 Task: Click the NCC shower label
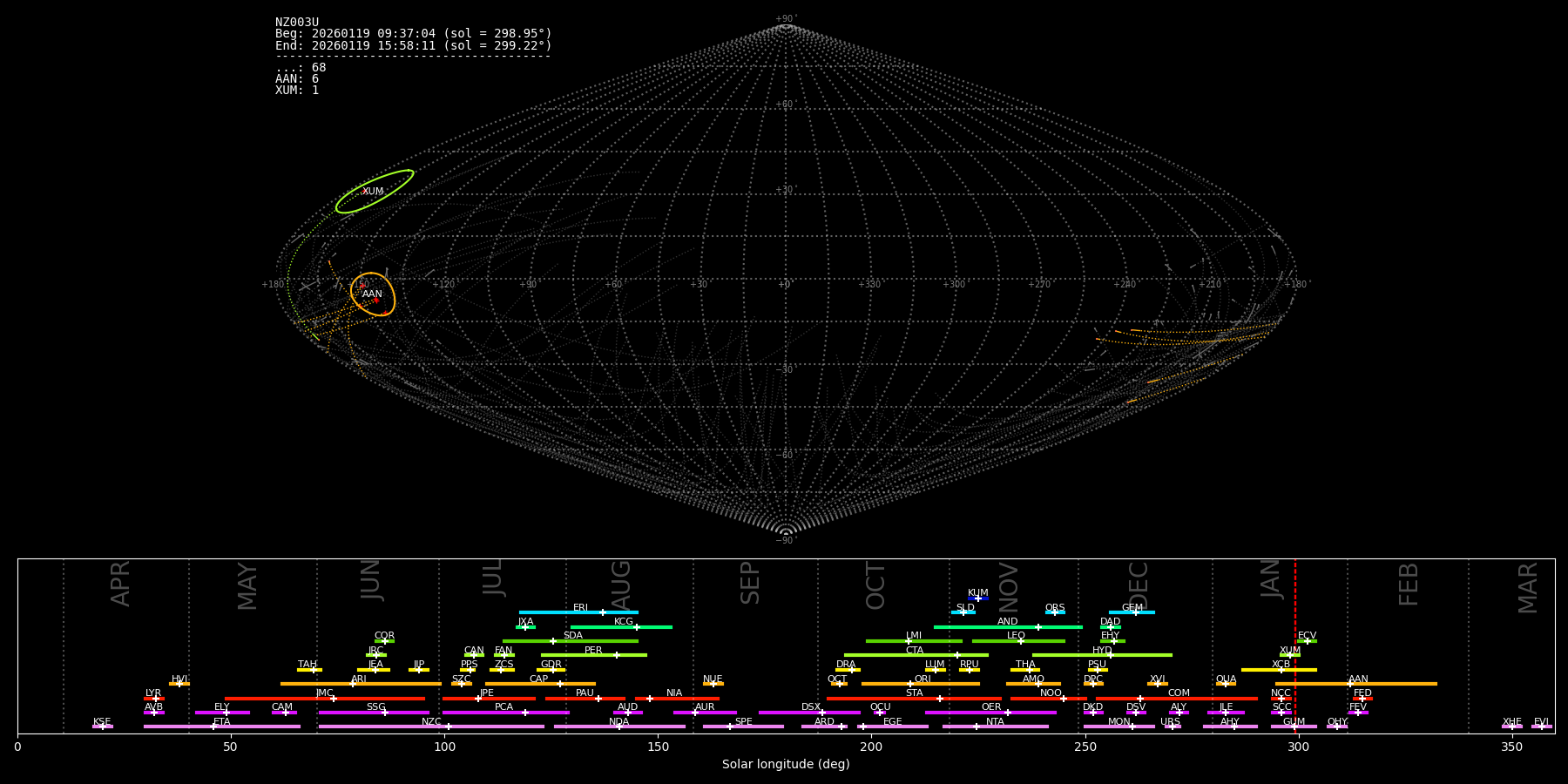[1281, 693]
